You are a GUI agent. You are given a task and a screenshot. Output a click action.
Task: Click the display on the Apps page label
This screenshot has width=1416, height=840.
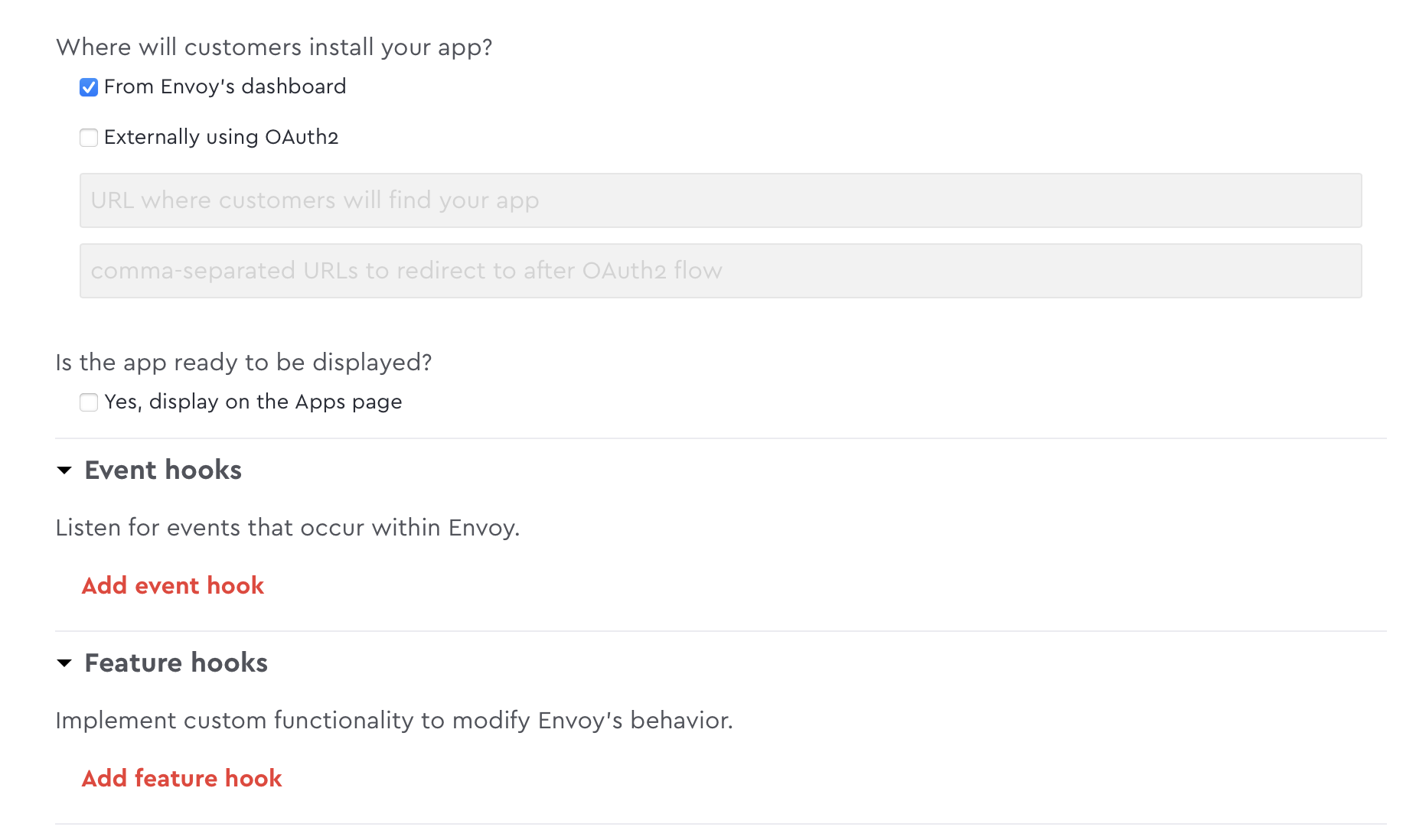tap(253, 402)
